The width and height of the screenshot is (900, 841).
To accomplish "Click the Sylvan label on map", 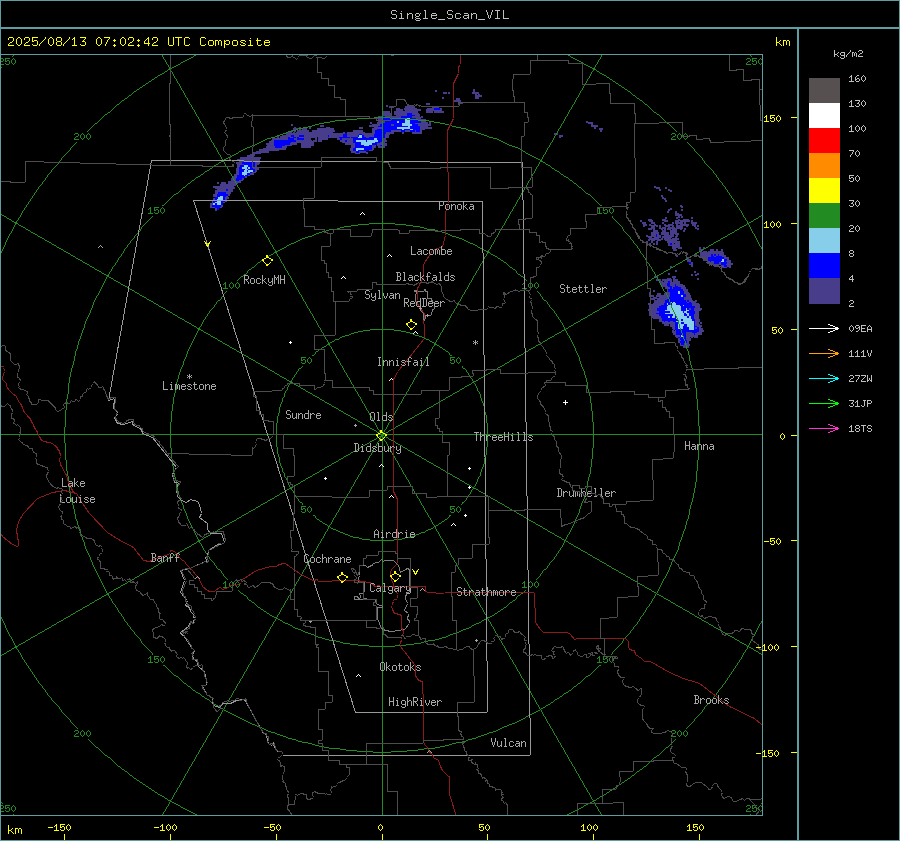I will pyautogui.click(x=382, y=295).
